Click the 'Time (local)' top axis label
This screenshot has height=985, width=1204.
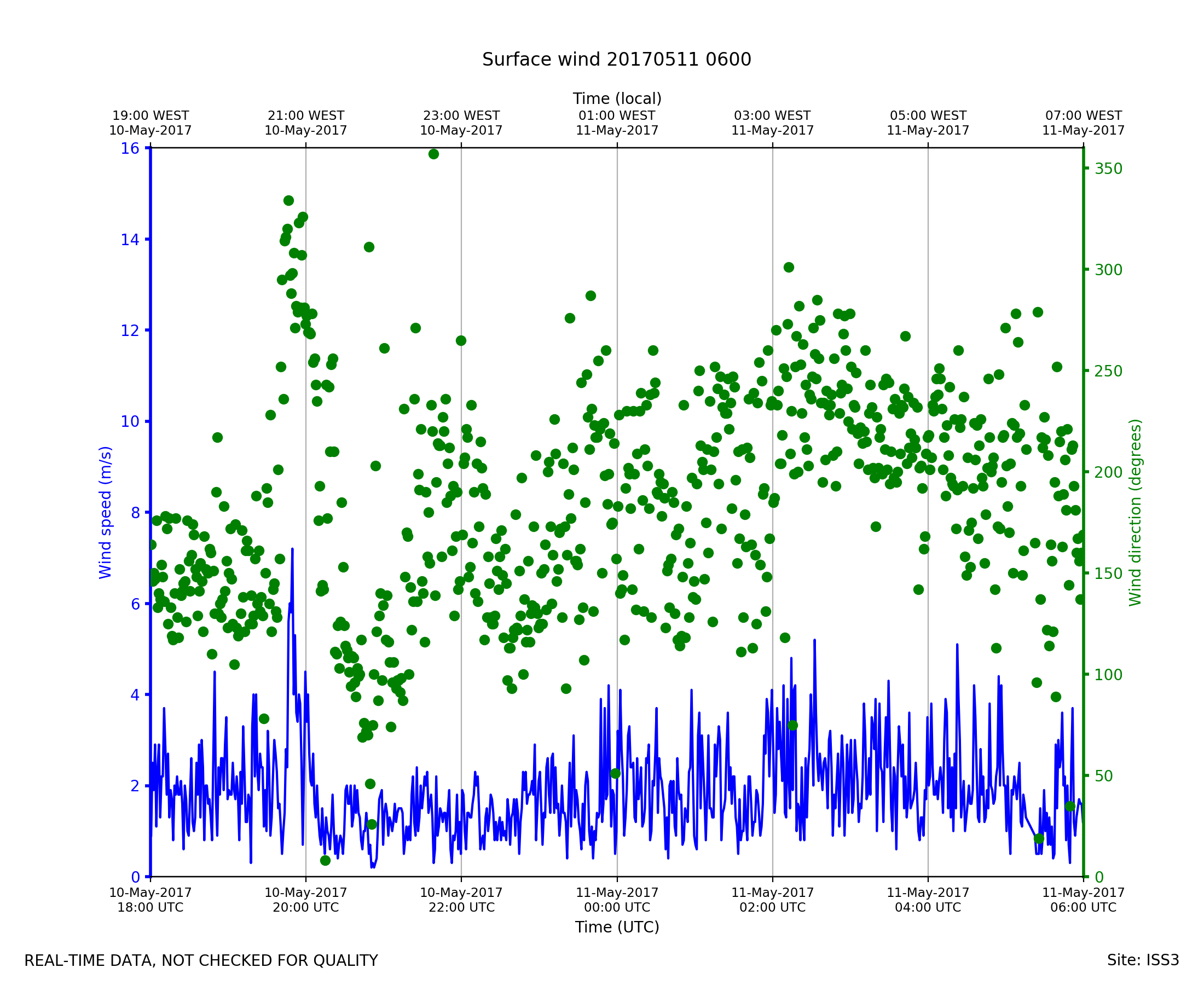617,99
